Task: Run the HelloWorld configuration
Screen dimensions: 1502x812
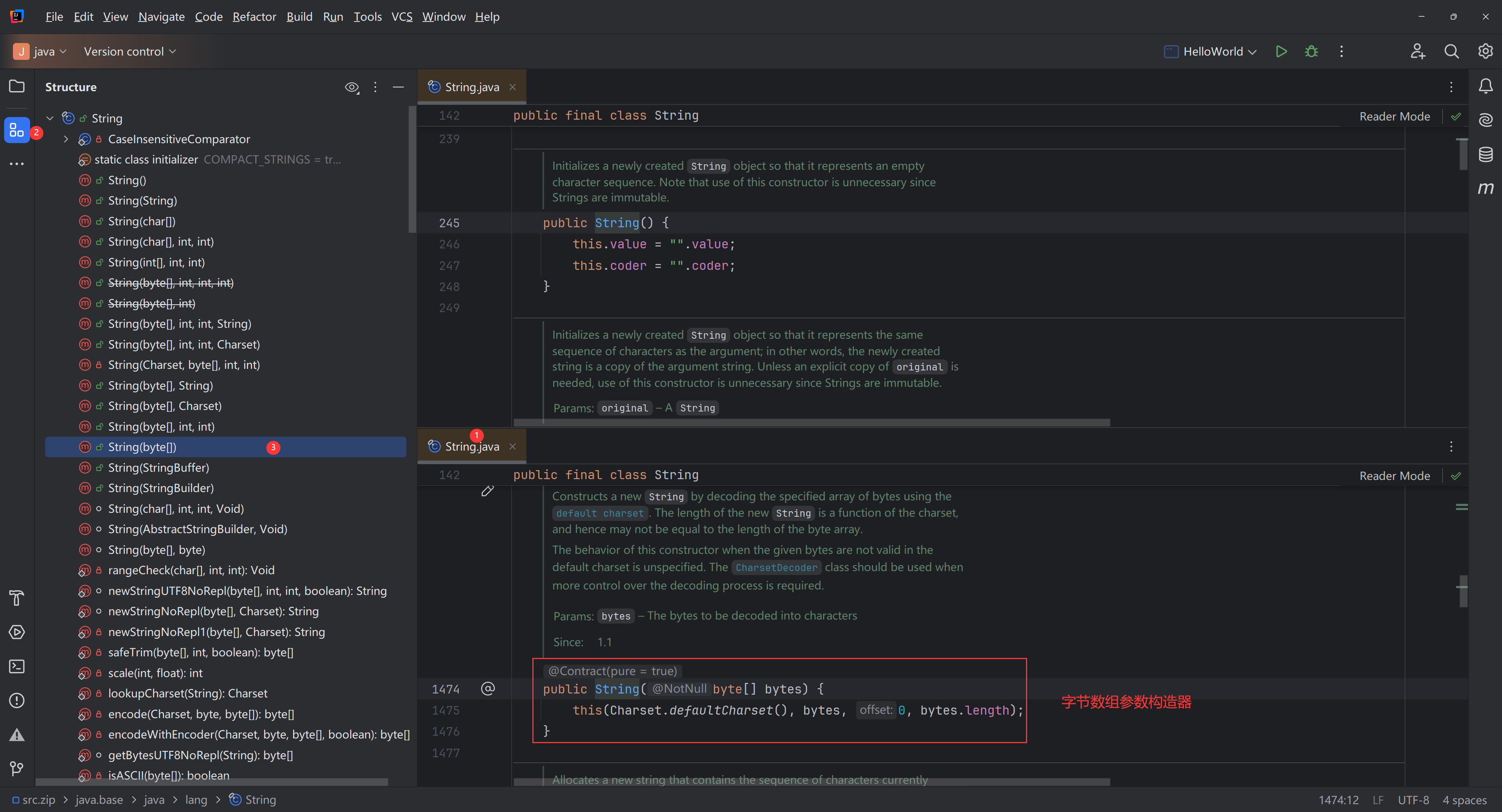Action: pyautogui.click(x=1281, y=51)
